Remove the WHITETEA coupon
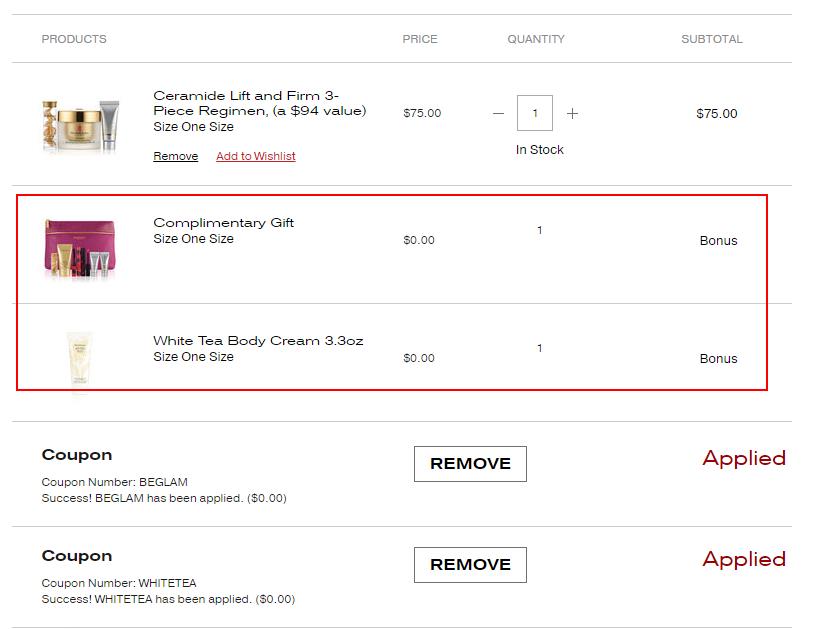Screen dimensions: 824x629 pos(468,564)
